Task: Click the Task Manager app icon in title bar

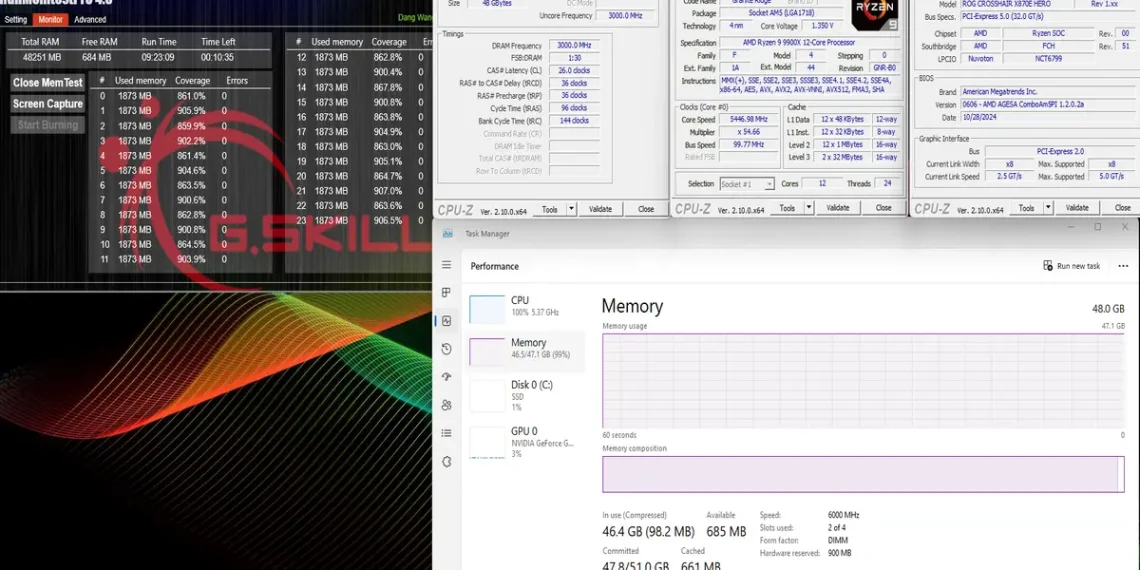Action: [x=448, y=233]
